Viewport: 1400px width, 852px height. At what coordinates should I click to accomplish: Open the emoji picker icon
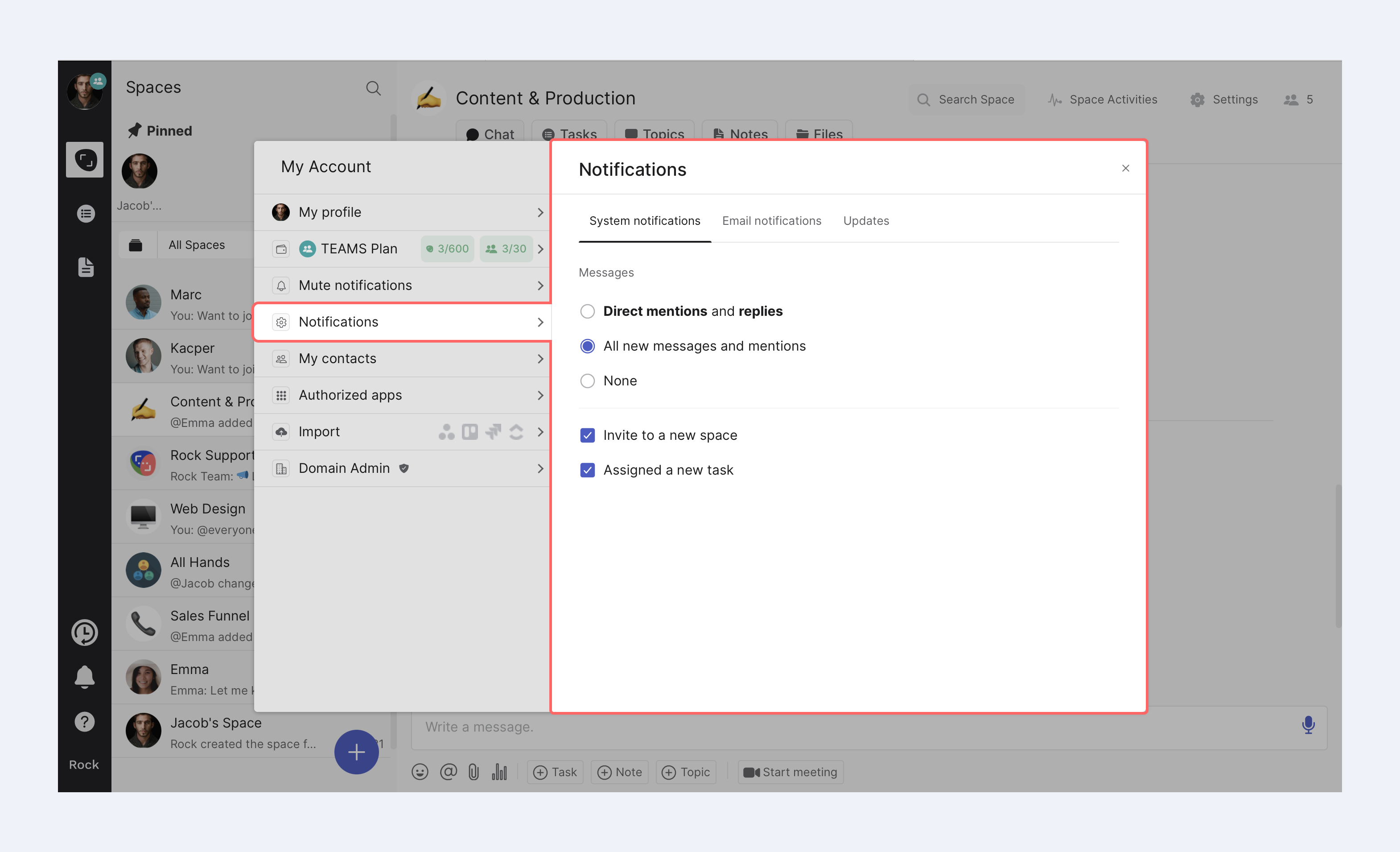tap(420, 772)
